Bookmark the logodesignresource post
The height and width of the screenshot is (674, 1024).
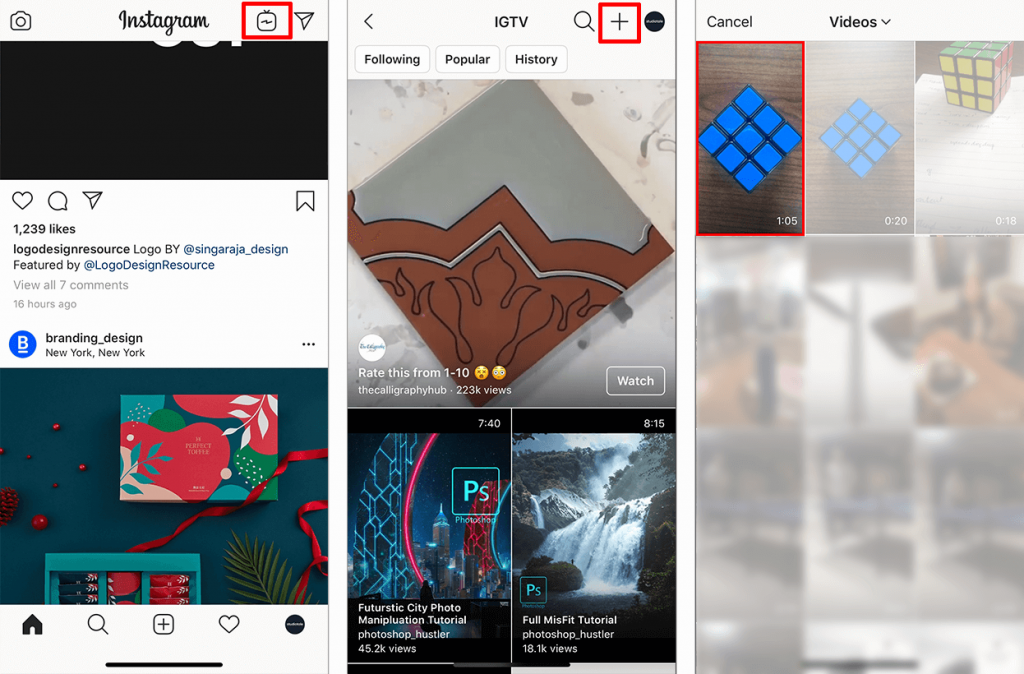click(305, 201)
